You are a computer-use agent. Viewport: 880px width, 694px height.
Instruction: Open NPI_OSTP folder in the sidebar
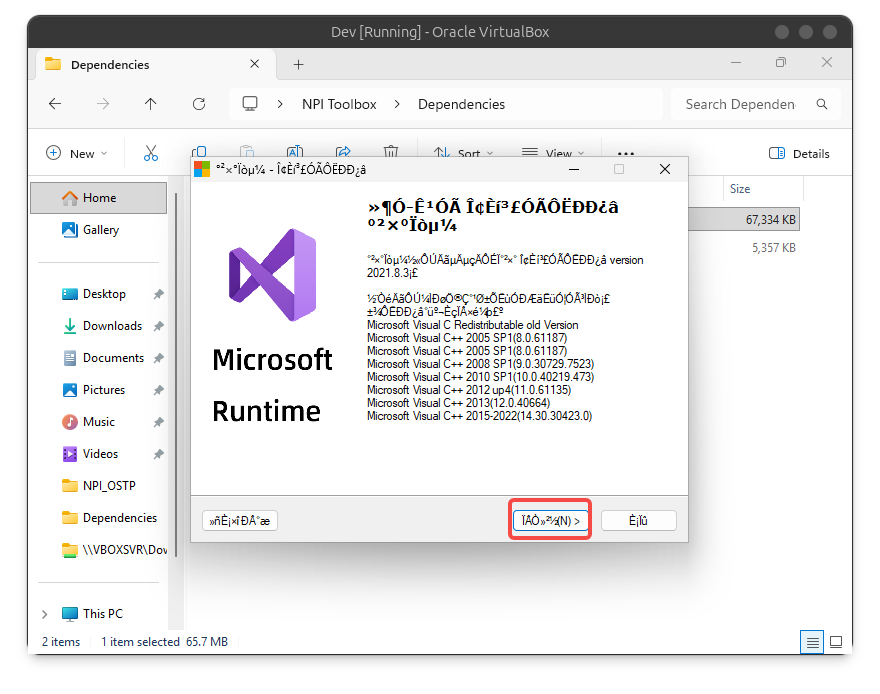pos(99,485)
